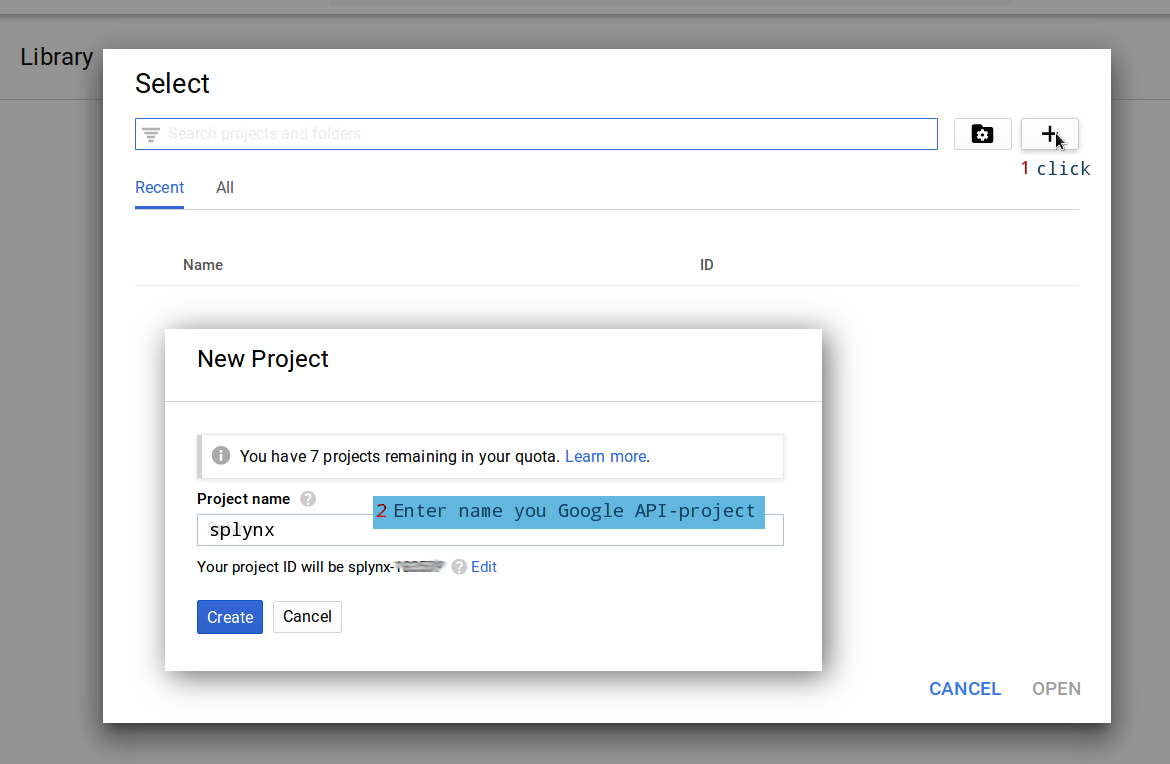
Task: Click the ID column header
Action: [x=706, y=265]
